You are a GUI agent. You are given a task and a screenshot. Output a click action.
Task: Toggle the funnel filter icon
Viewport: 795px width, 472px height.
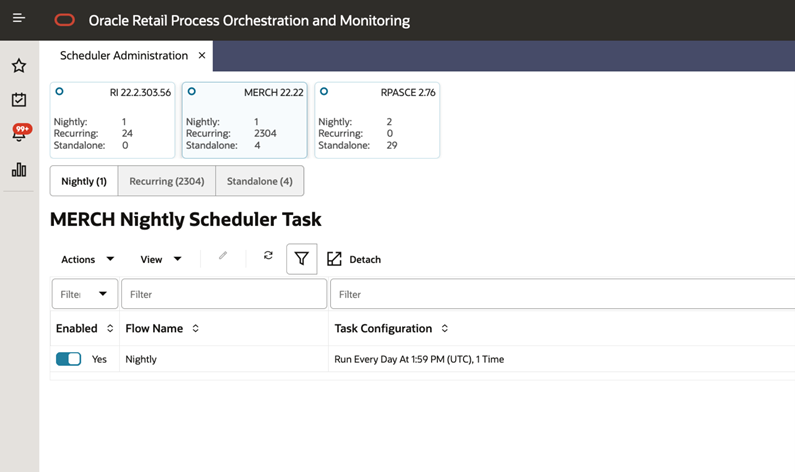pyautogui.click(x=302, y=259)
